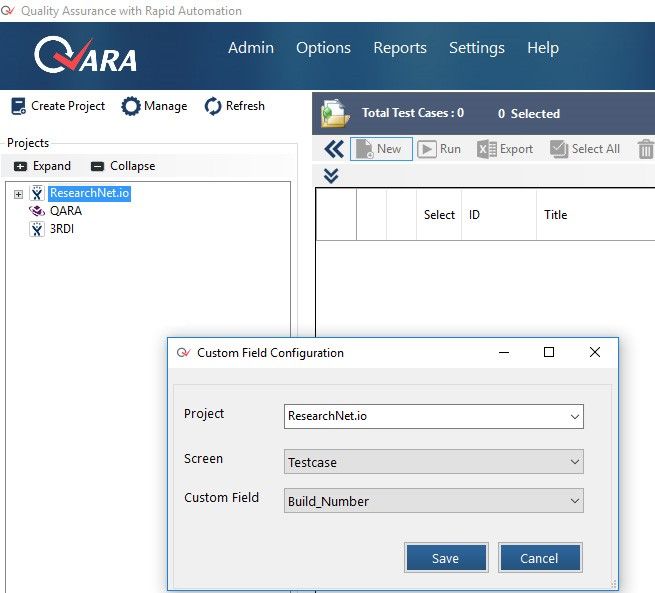The width and height of the screenshot is (655, 593).
Task: Expand filter with double down chevron
Action: click(331, 176)
